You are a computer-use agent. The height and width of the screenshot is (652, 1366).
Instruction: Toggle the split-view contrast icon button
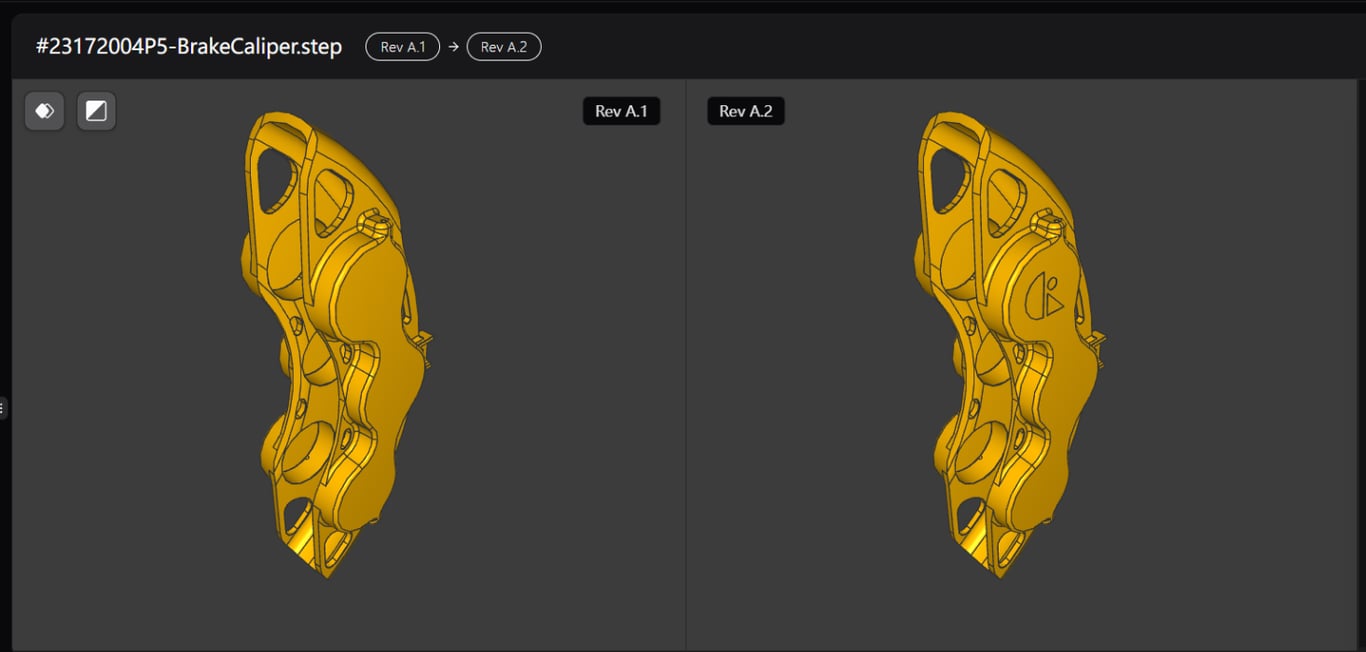[96, 111]
